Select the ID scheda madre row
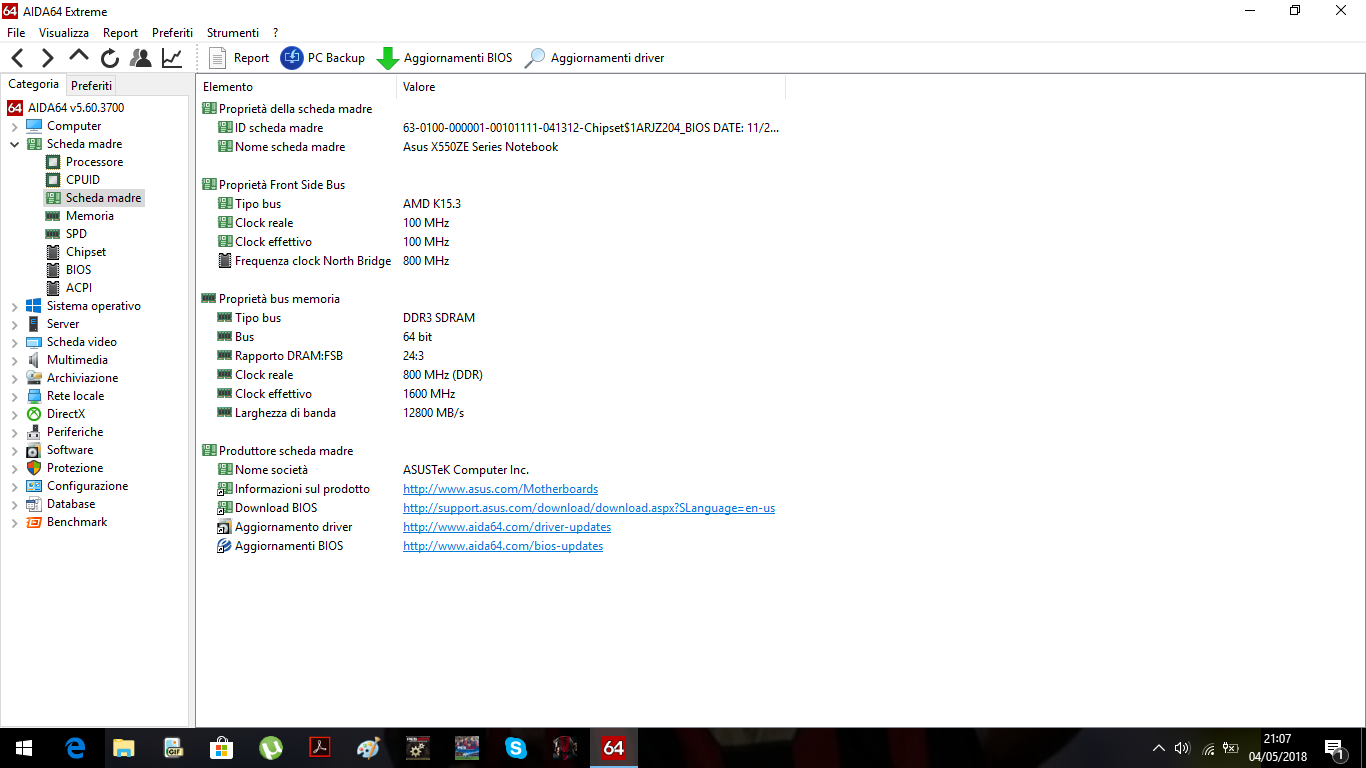1366x768 pixels. click(491, 128)
